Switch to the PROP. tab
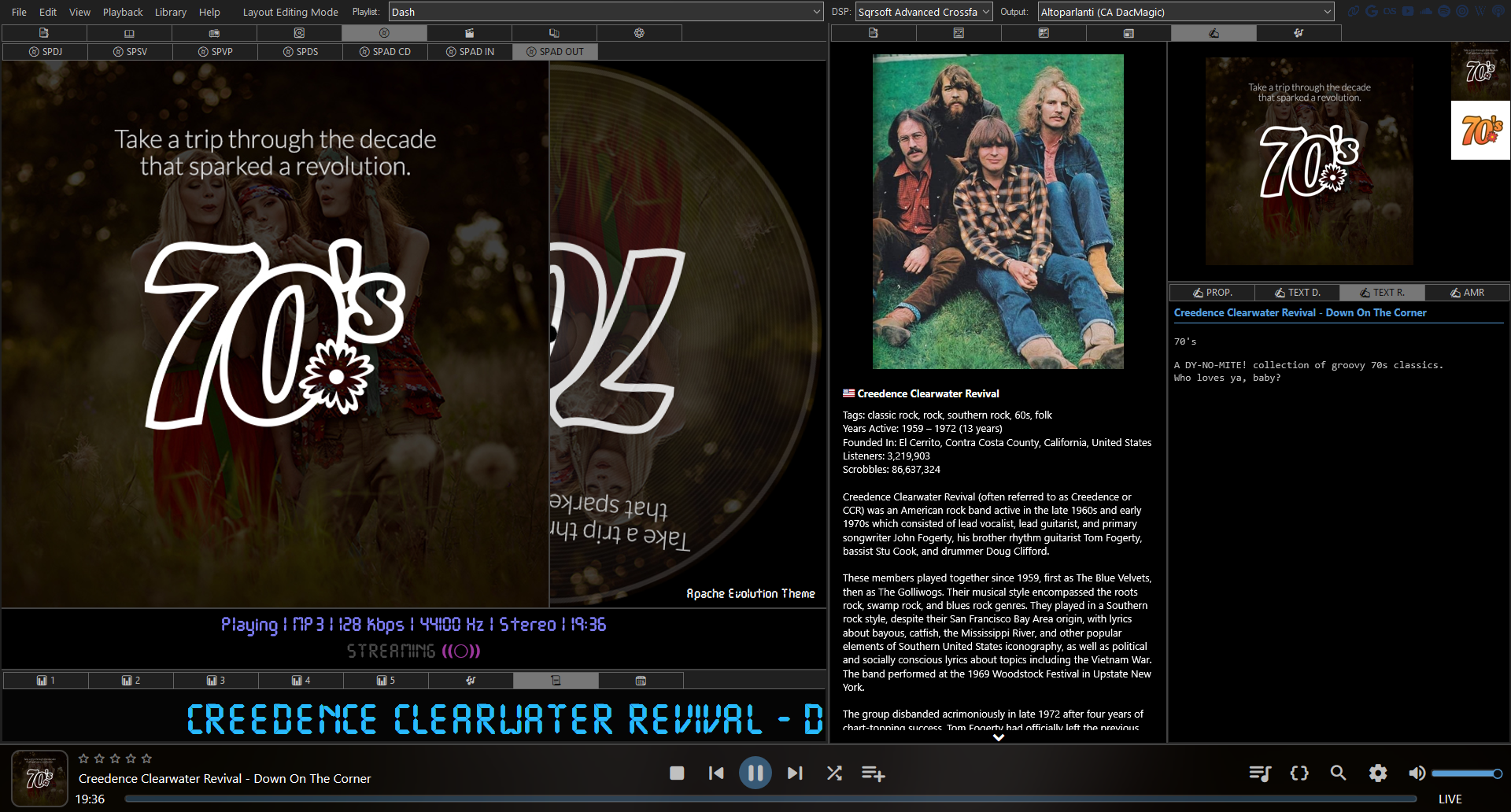Viewport: 1511px width, 812px height. (x=1212, y=292)
